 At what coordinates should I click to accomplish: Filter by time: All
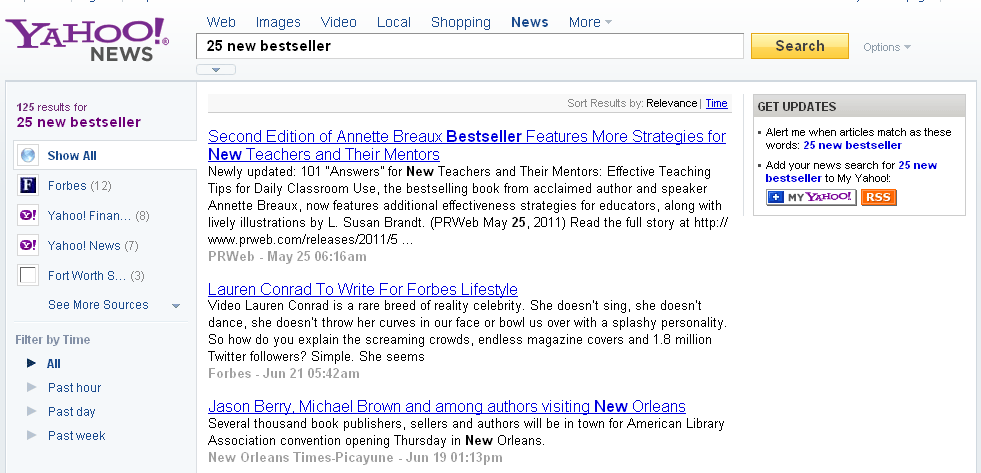point(54,364)
